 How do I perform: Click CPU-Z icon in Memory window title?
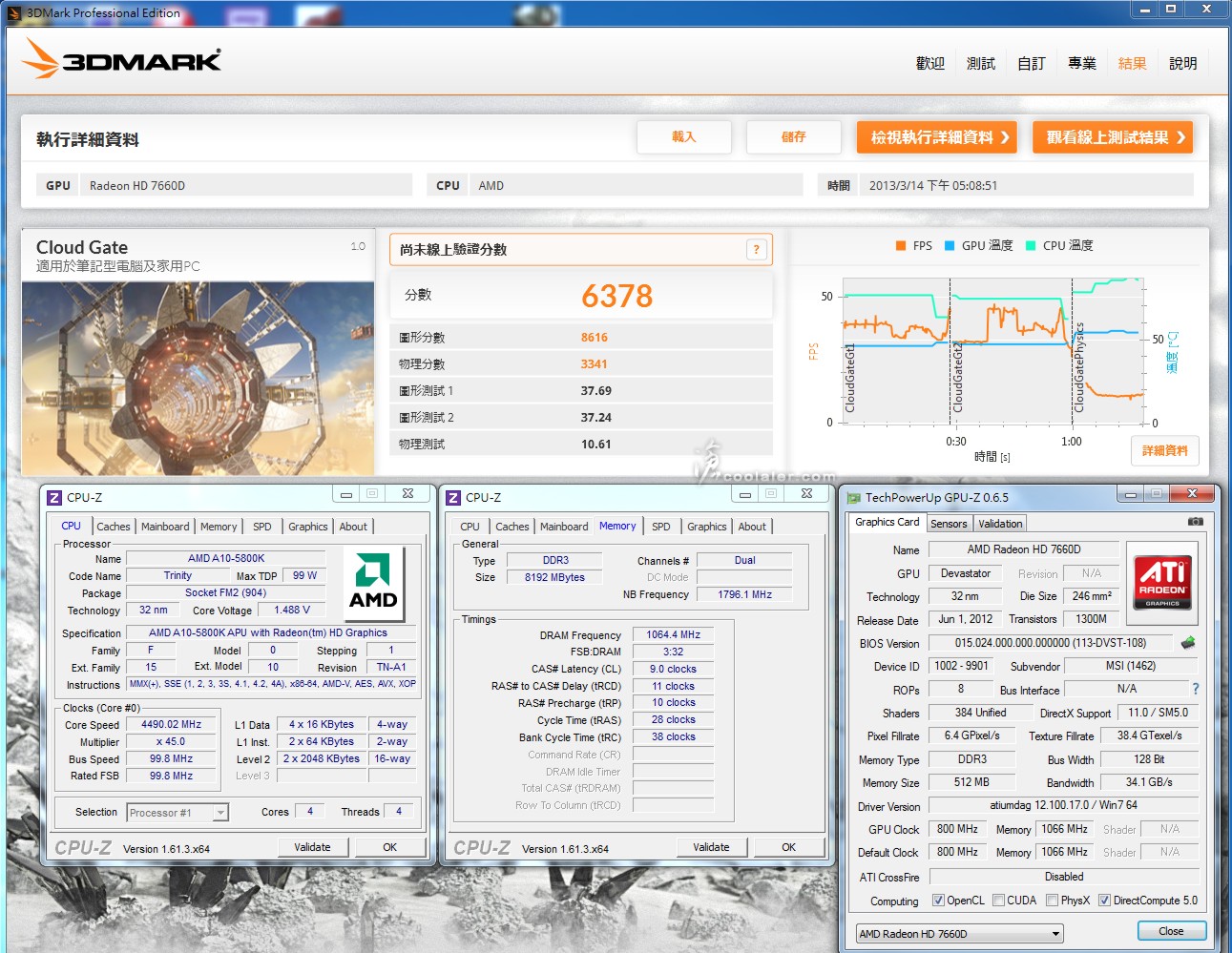453,497
